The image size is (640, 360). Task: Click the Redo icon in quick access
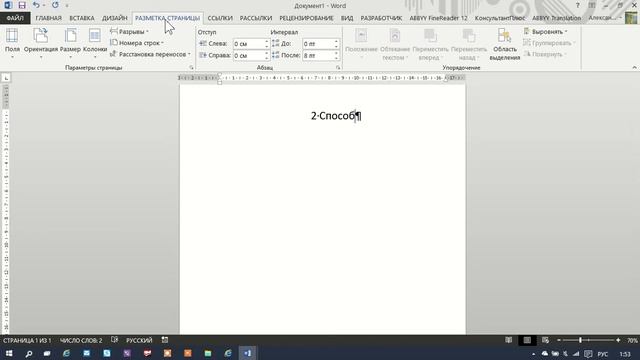(55, 5)
